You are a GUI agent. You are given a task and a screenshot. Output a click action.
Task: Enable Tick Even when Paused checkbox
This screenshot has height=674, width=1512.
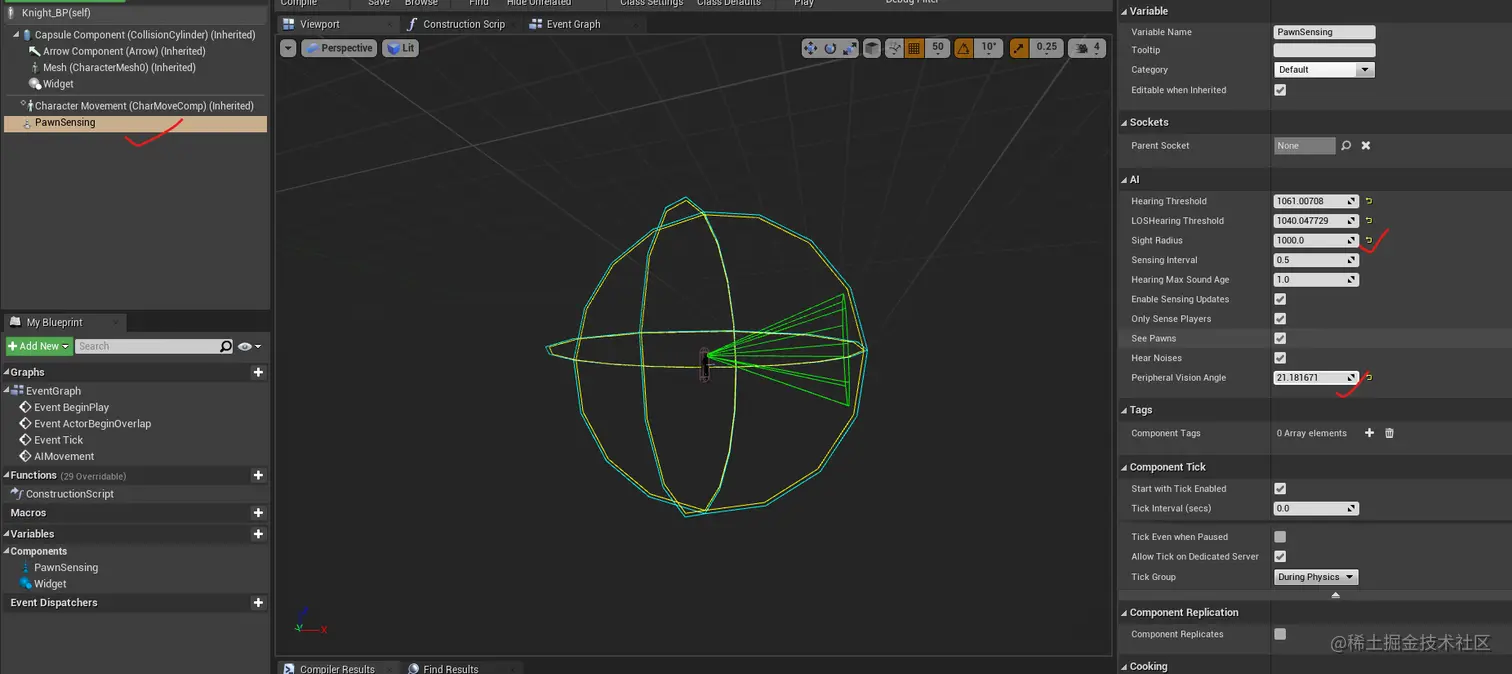point(1280,537)
